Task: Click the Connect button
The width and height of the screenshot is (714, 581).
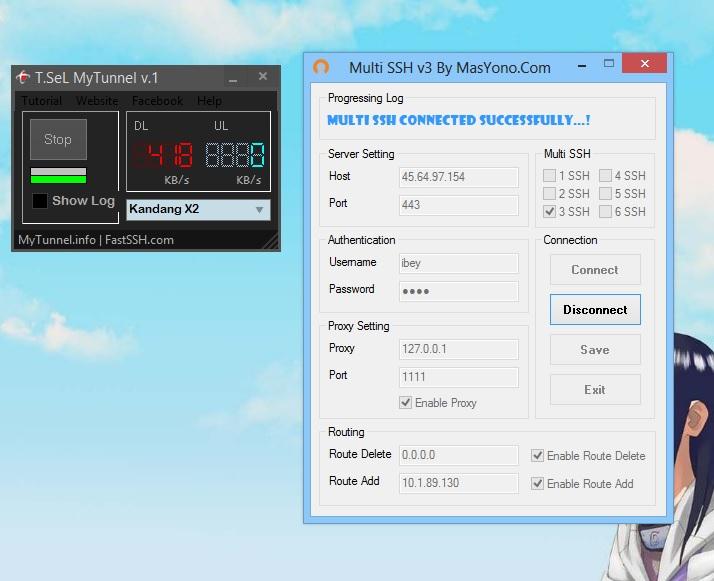Action: click(595, 270)
